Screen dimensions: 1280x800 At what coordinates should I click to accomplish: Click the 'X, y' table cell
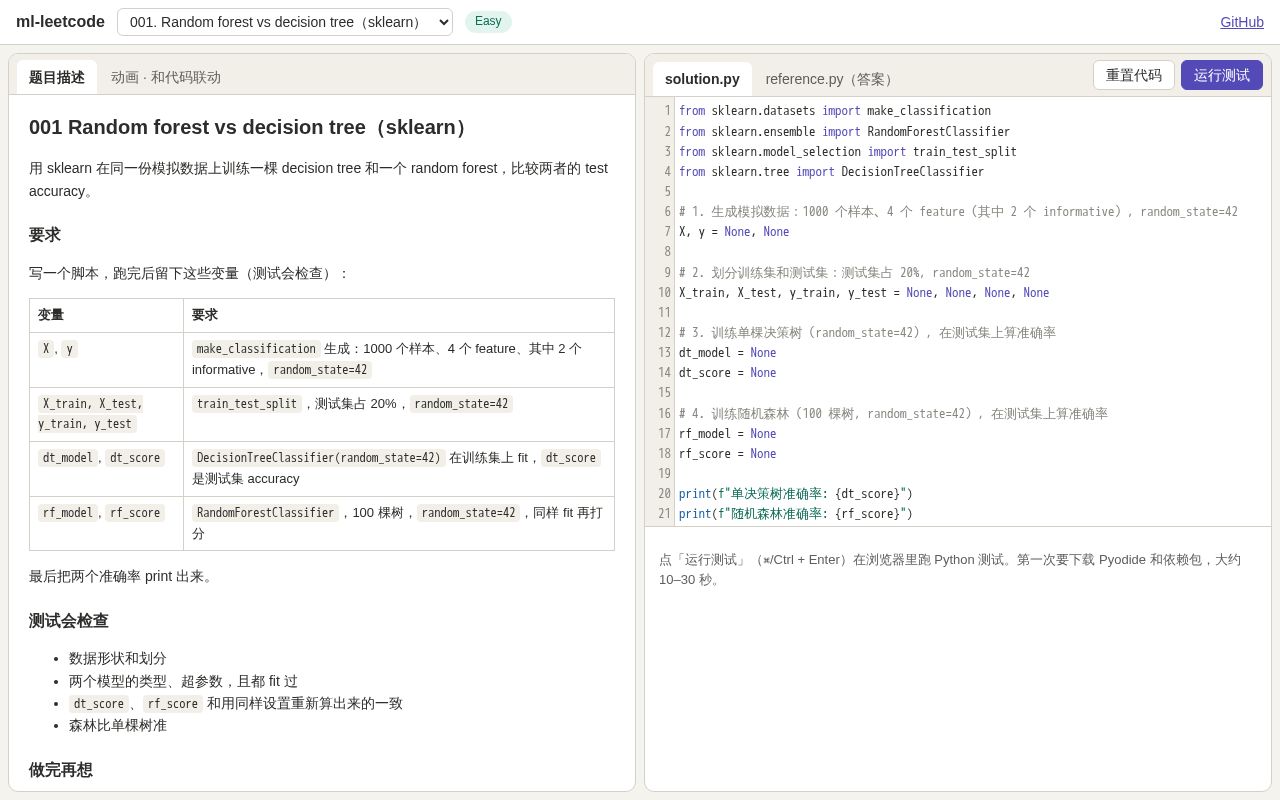(x=107, y=360)
